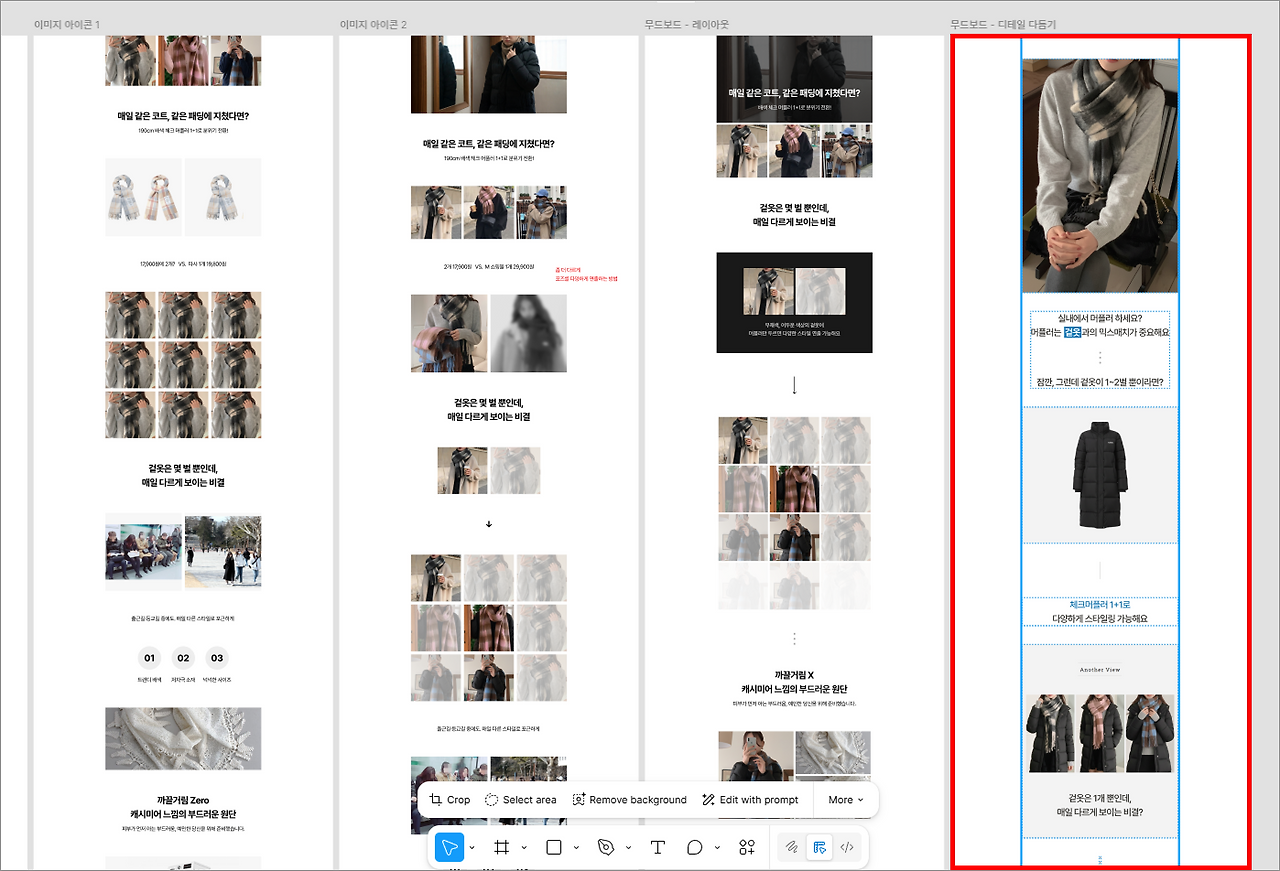
Task: Click the 'Another View' label
Action: (x=1100, y=670)
